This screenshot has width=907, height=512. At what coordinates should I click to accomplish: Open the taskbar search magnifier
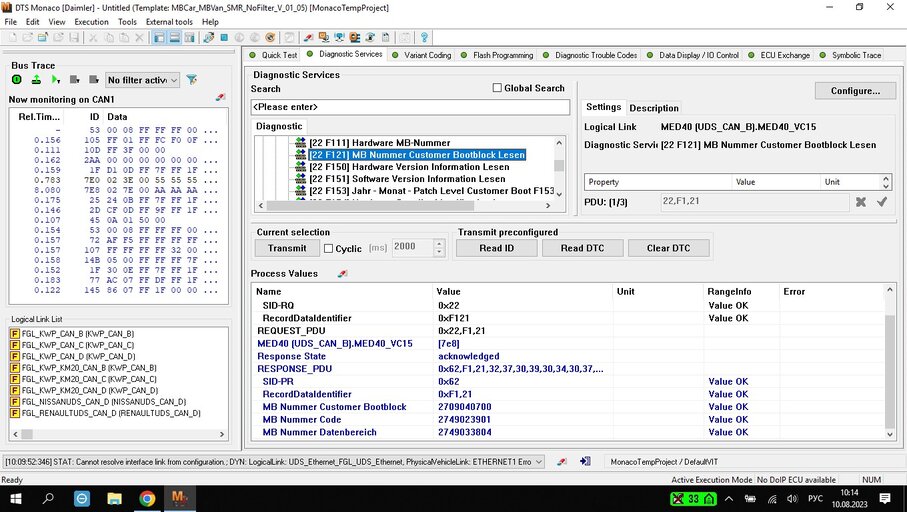(49, 498)
